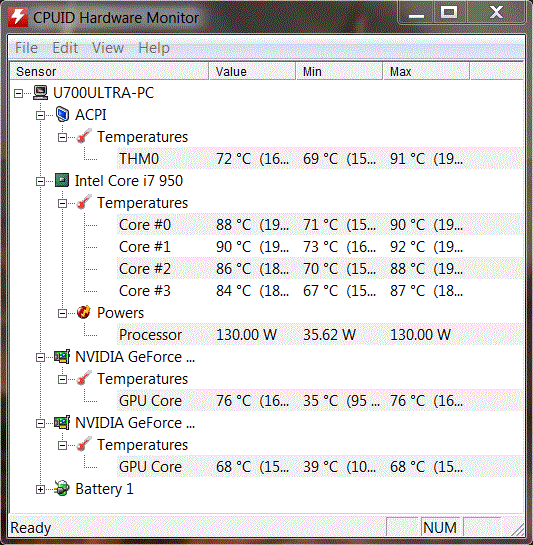Collapse the ACPI node
Image resolution: width=533 pixels, height=545 pixels.
pyautogui.click(x=40, y=115)
